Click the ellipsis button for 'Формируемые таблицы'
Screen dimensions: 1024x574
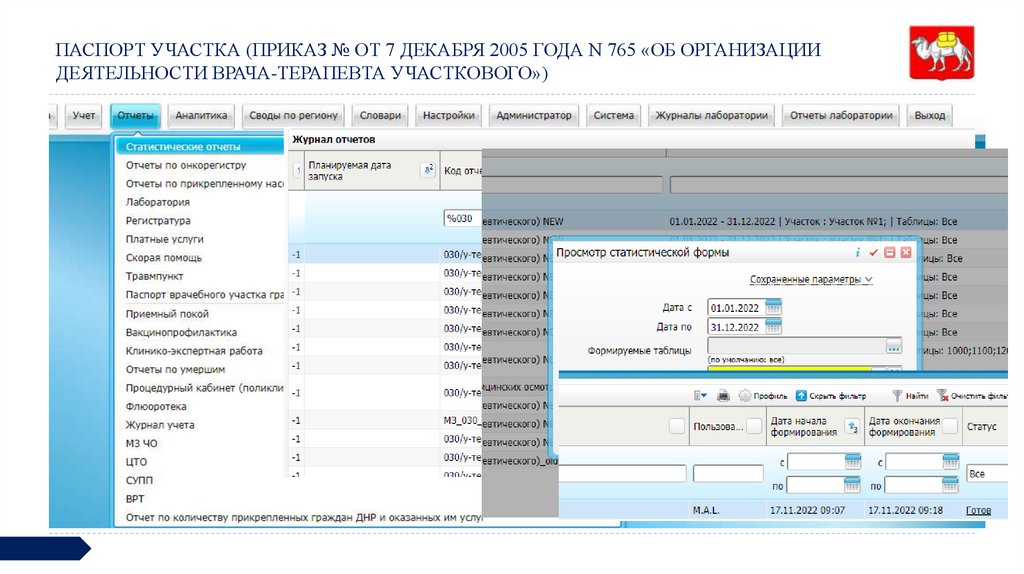pyautogui.click(x=893, y=347)
